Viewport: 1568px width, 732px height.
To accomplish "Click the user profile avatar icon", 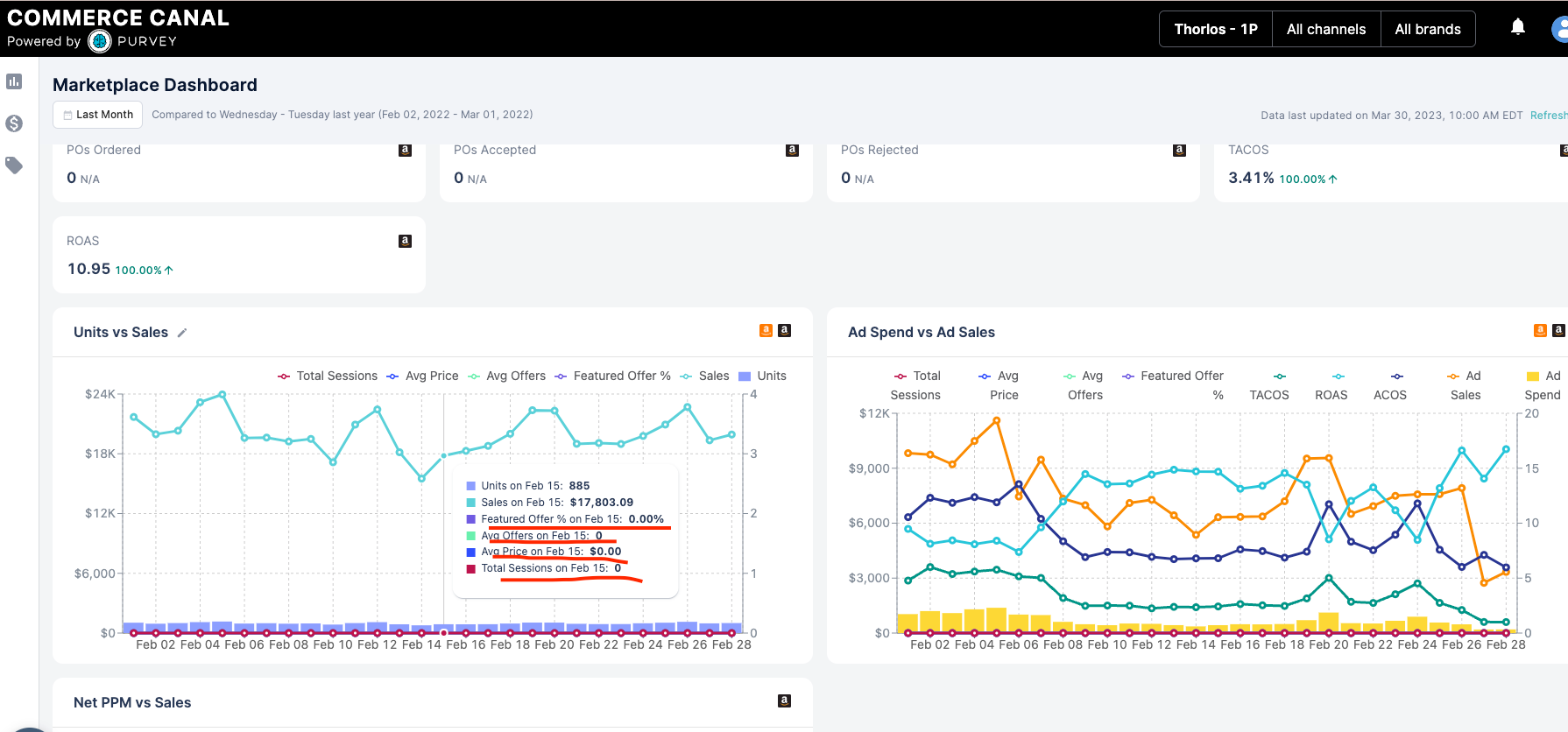I will [1560, 29].
